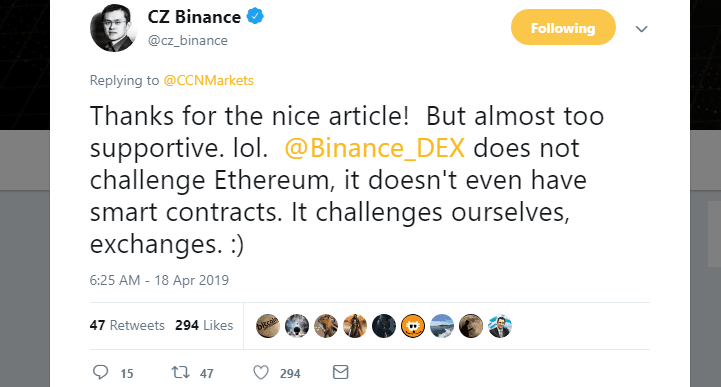
Task: Open the landscape photo liker avatar
Action: tap(442, 326)
